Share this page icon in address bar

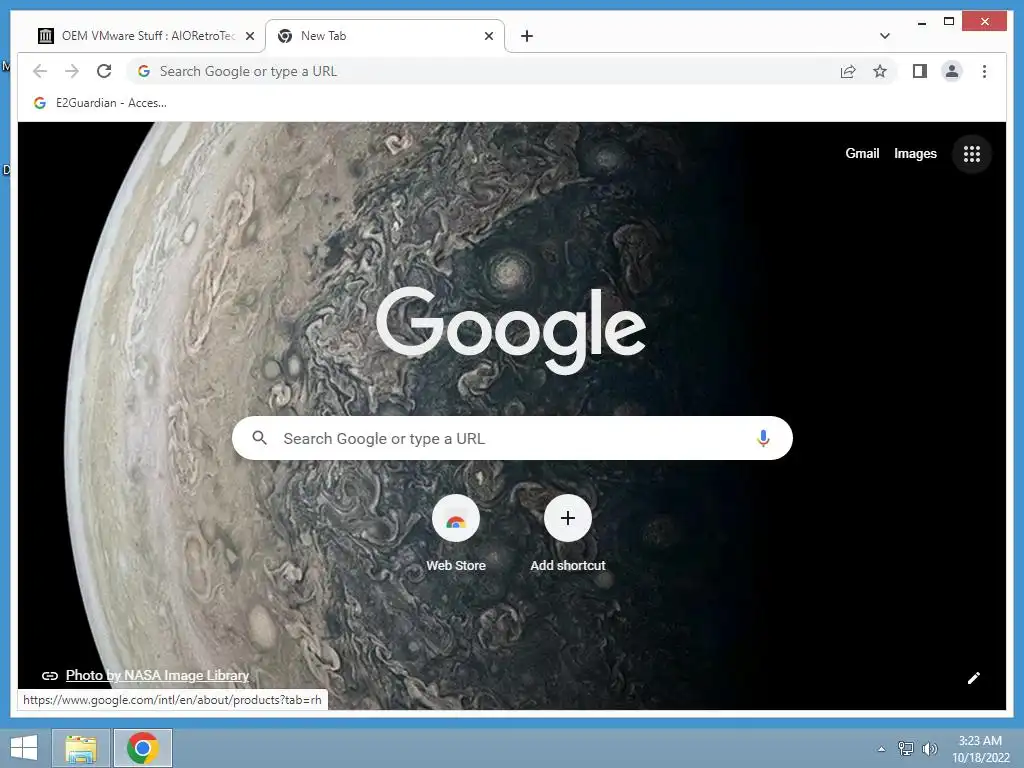pos(848,71)
